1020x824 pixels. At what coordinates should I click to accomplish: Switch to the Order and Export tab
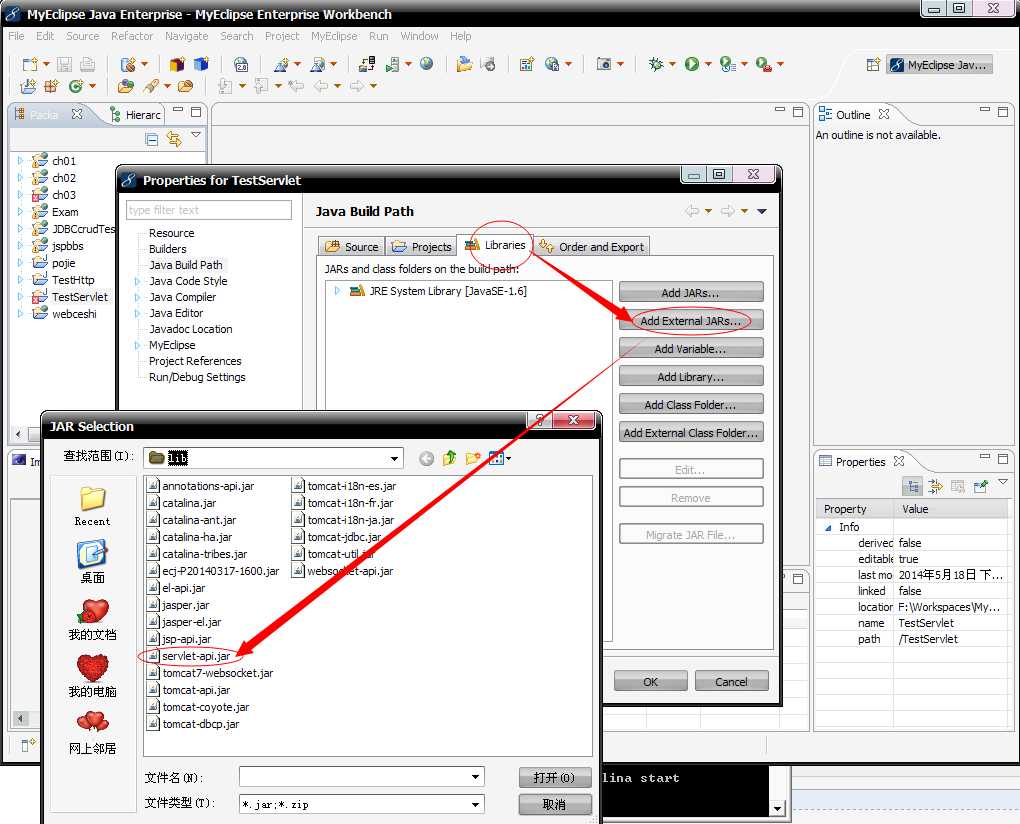[x=591, y=246]
